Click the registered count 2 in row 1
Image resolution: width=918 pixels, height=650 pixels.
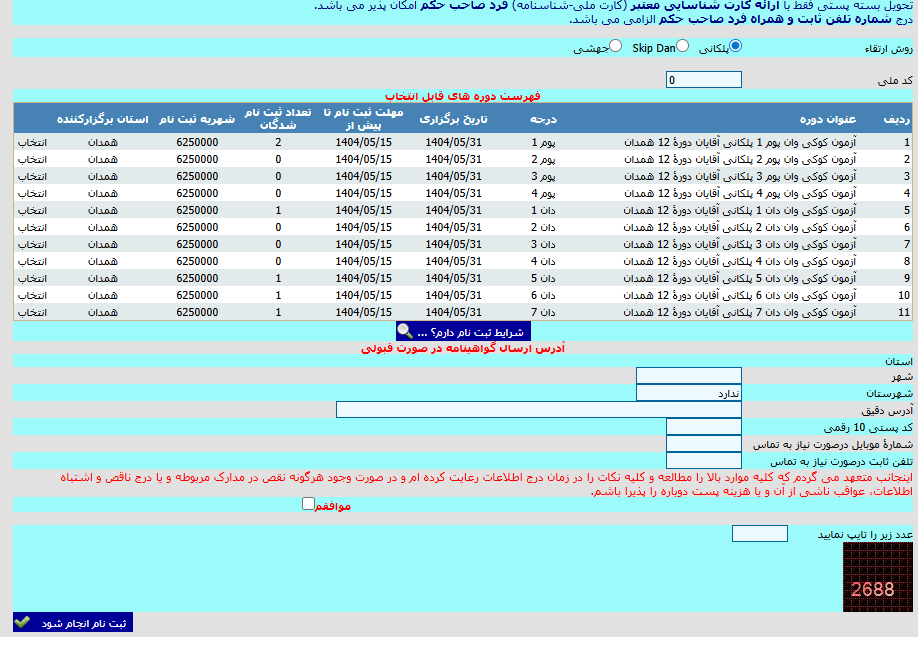pyautogui.click(x=278, y=142)
